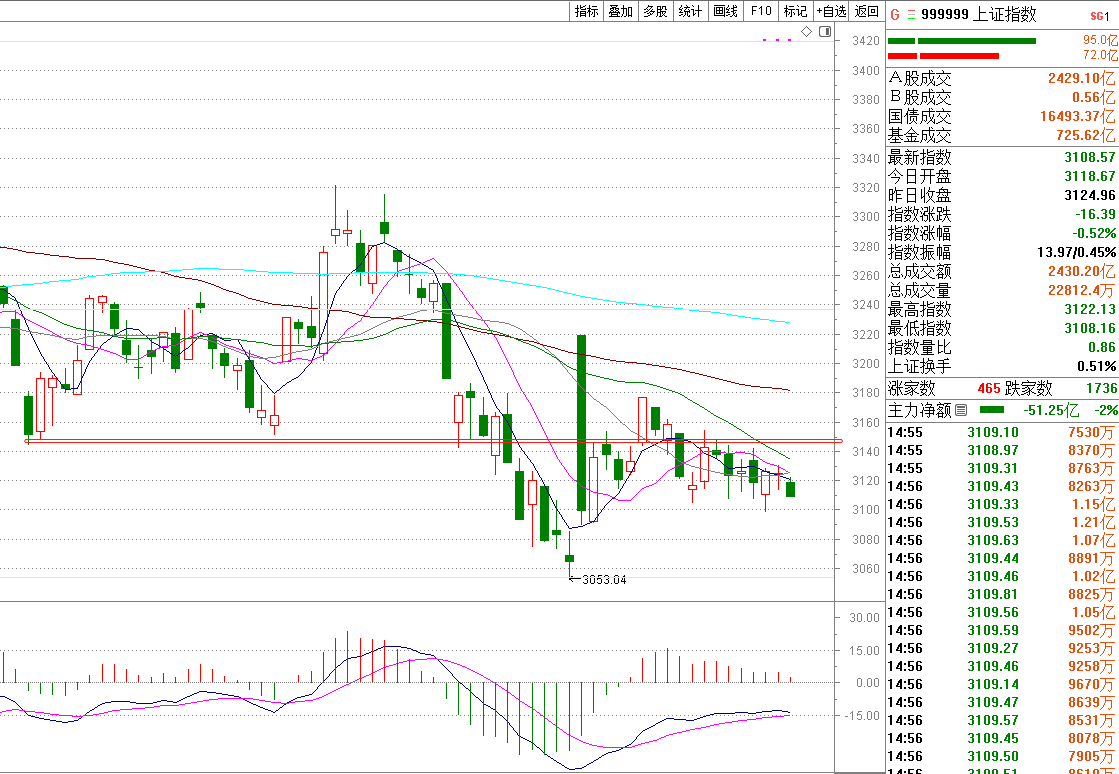Click the 今日开盘 value 3118.67

(x=1089, y=176)
